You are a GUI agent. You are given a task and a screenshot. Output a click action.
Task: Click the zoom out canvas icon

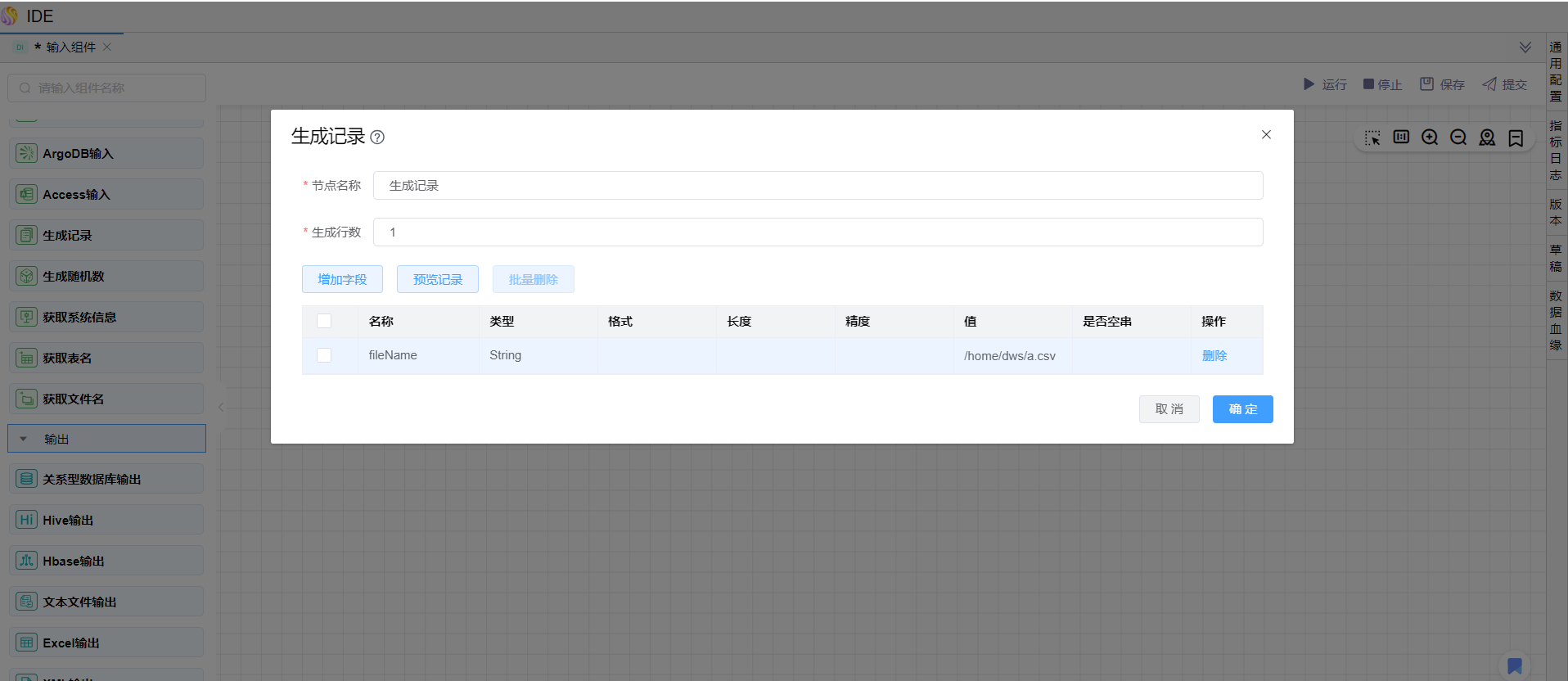point(1458,138)
